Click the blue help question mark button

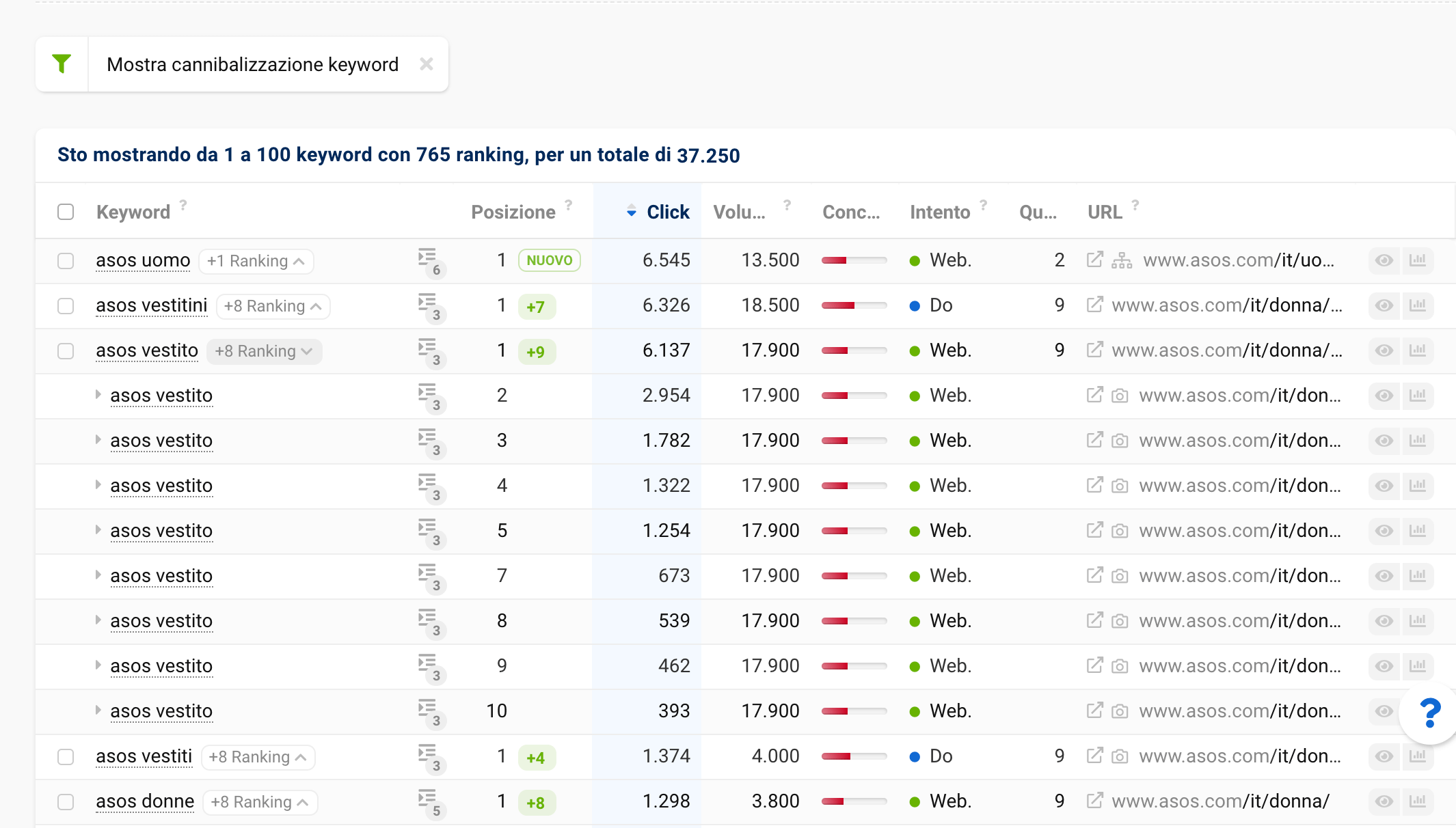[1430, 713]
